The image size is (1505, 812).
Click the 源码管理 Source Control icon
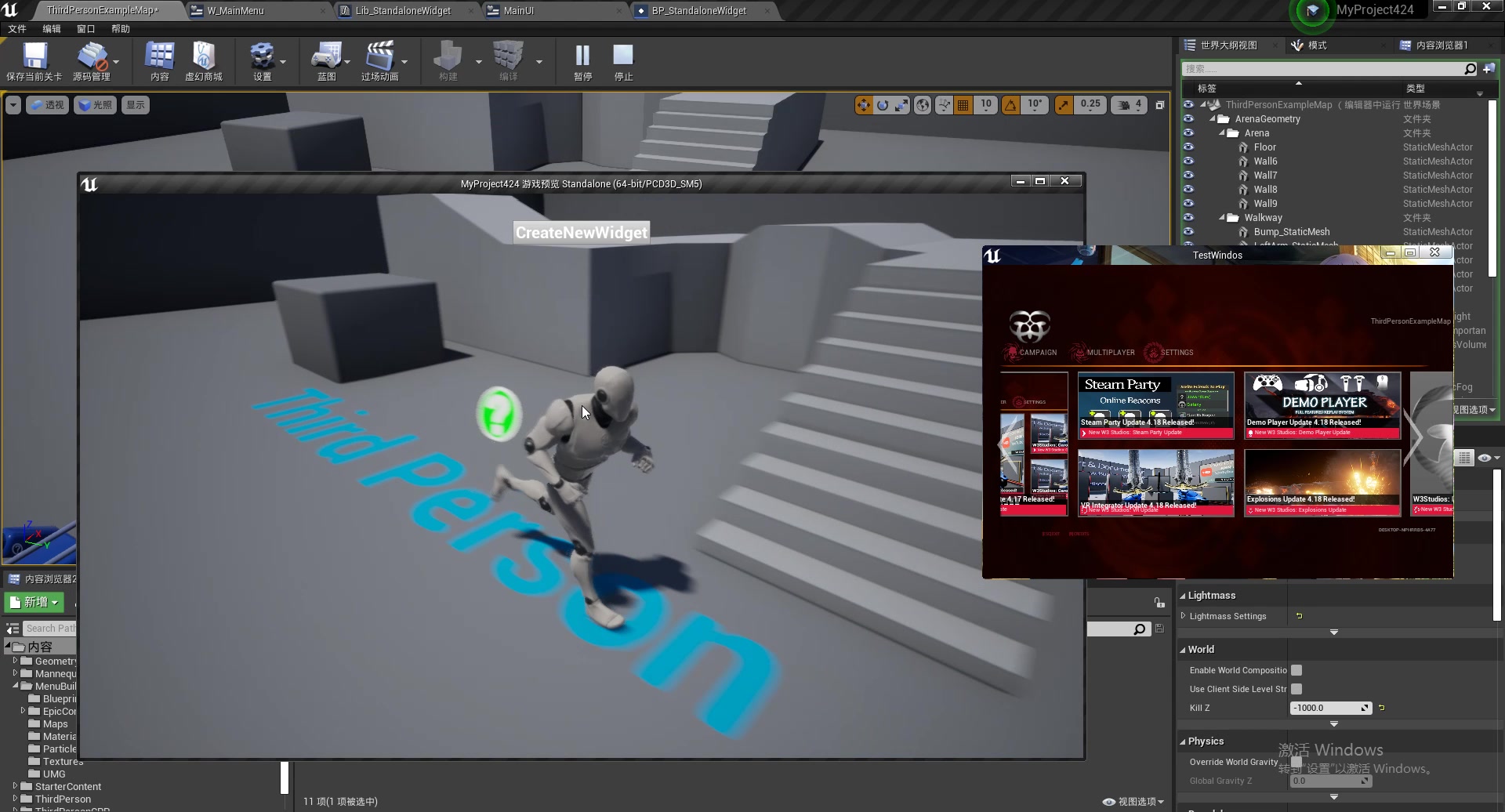click(x=92, y=61)
